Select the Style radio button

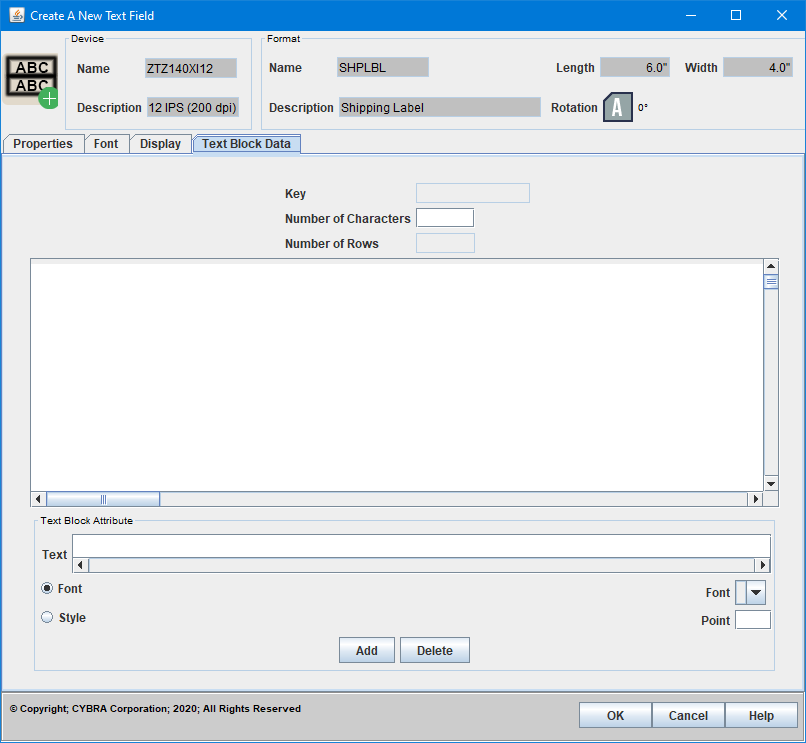[47, 618]
